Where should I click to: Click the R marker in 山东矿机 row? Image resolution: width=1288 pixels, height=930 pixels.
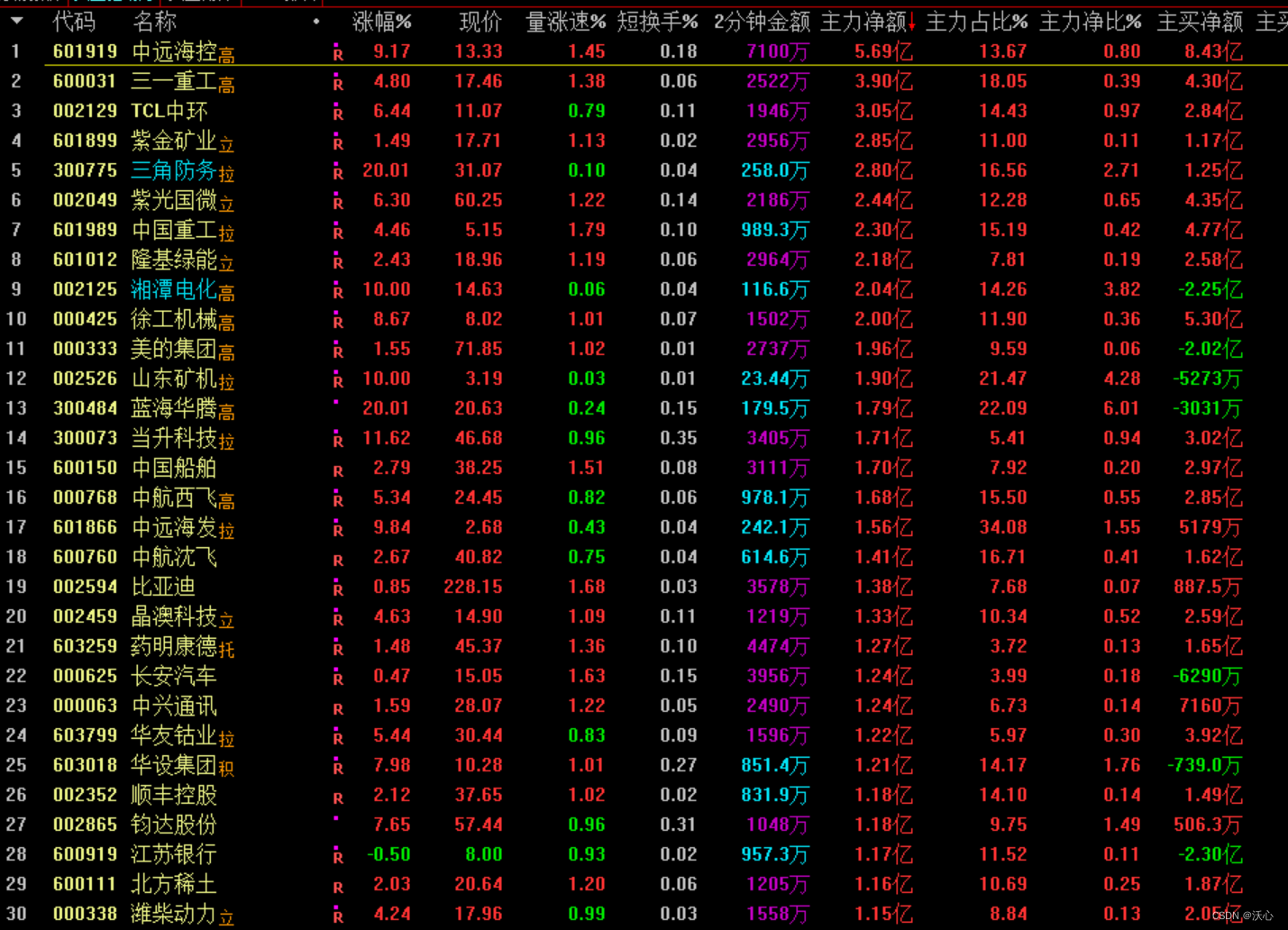338,380
